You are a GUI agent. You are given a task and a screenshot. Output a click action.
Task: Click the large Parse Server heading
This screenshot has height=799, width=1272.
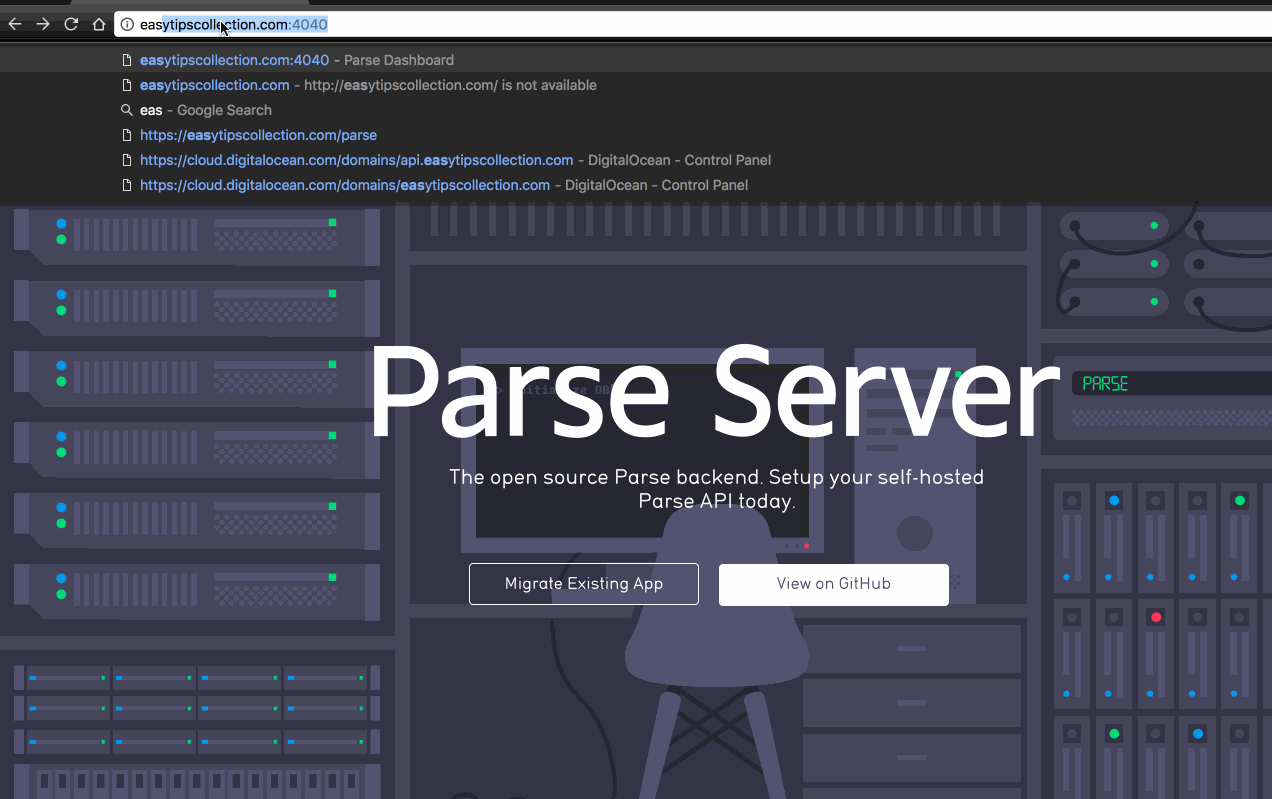coord(713,395)
